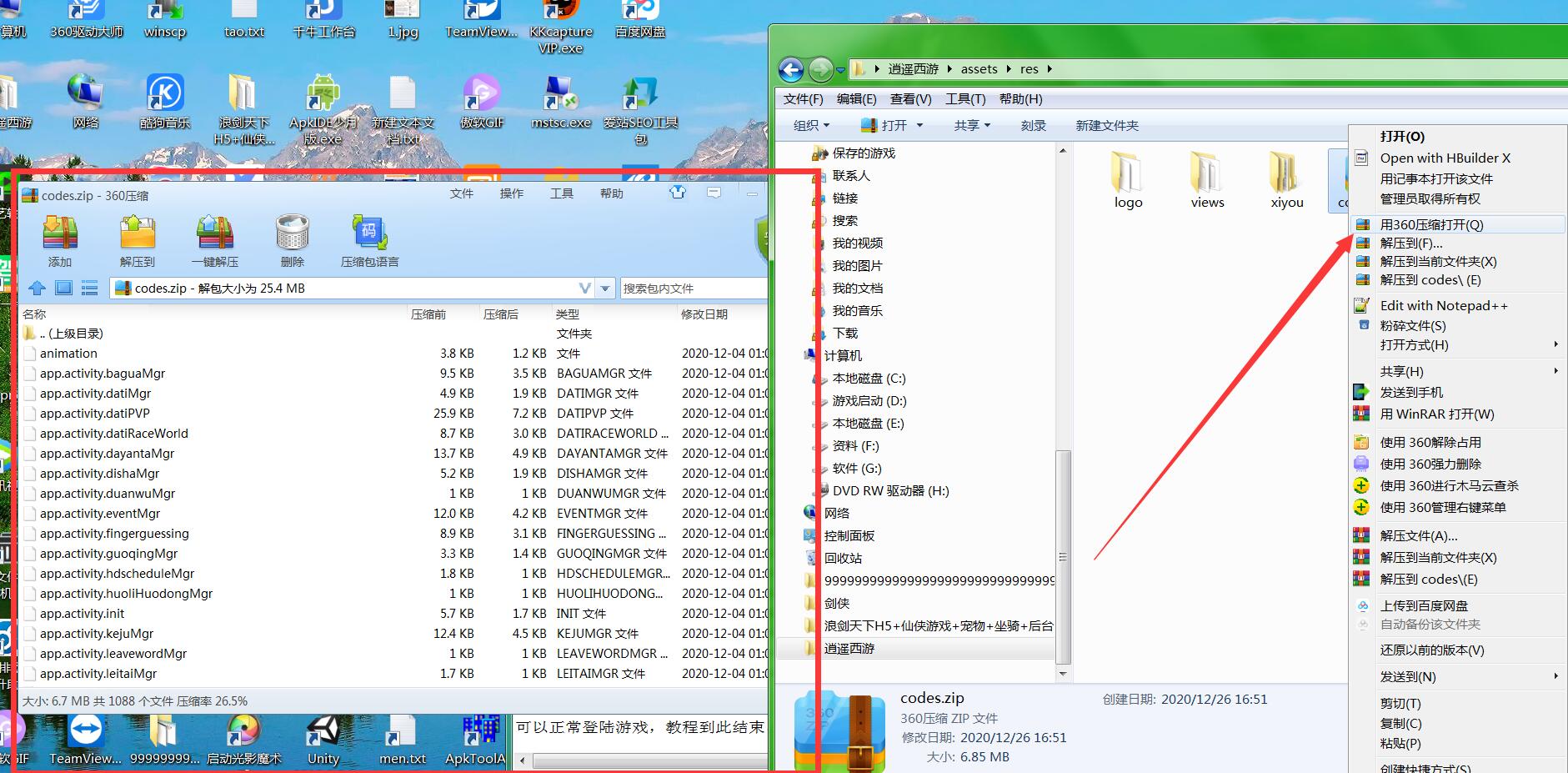Go up one level with the blue arrow
1568x773 pixels.
point(37,289)
